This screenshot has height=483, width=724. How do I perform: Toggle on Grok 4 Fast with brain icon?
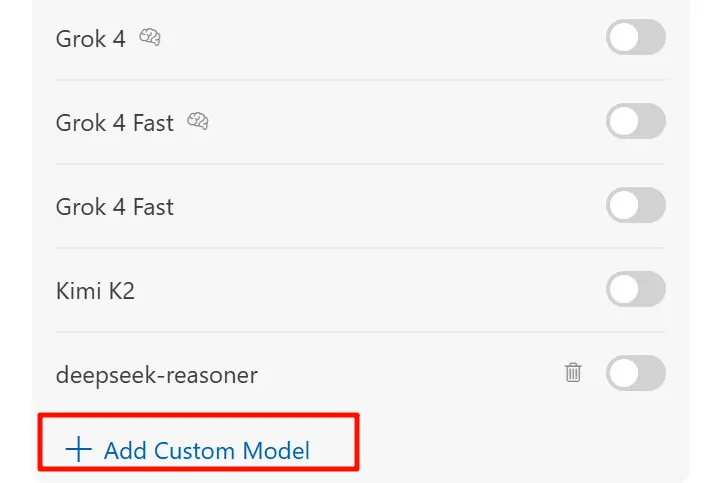635,122
